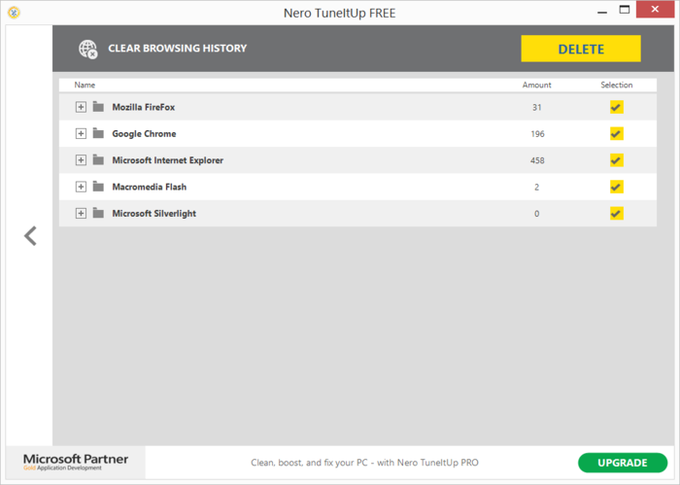Image resolution: width=680 pixels, height=485 pixels.
Task: Click the green UPGRADE button
Action: pos(622,462)
